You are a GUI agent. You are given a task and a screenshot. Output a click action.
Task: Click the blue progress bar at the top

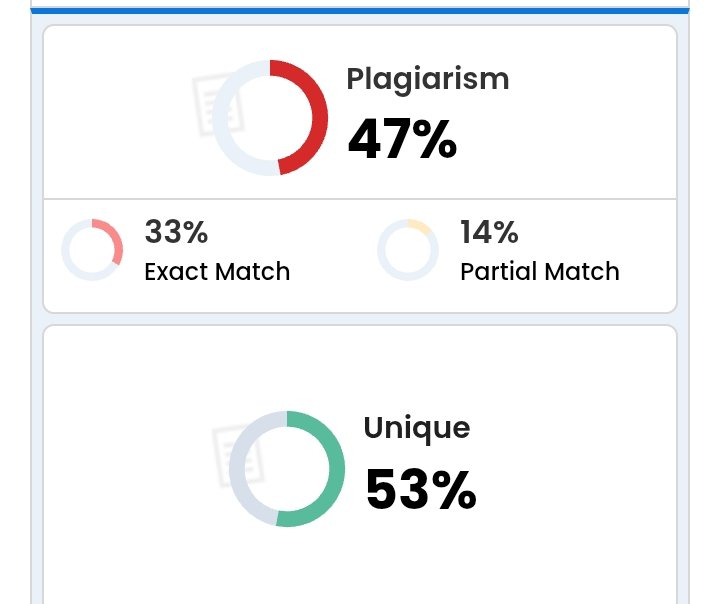pyautogui.click(x=360, y=11)
